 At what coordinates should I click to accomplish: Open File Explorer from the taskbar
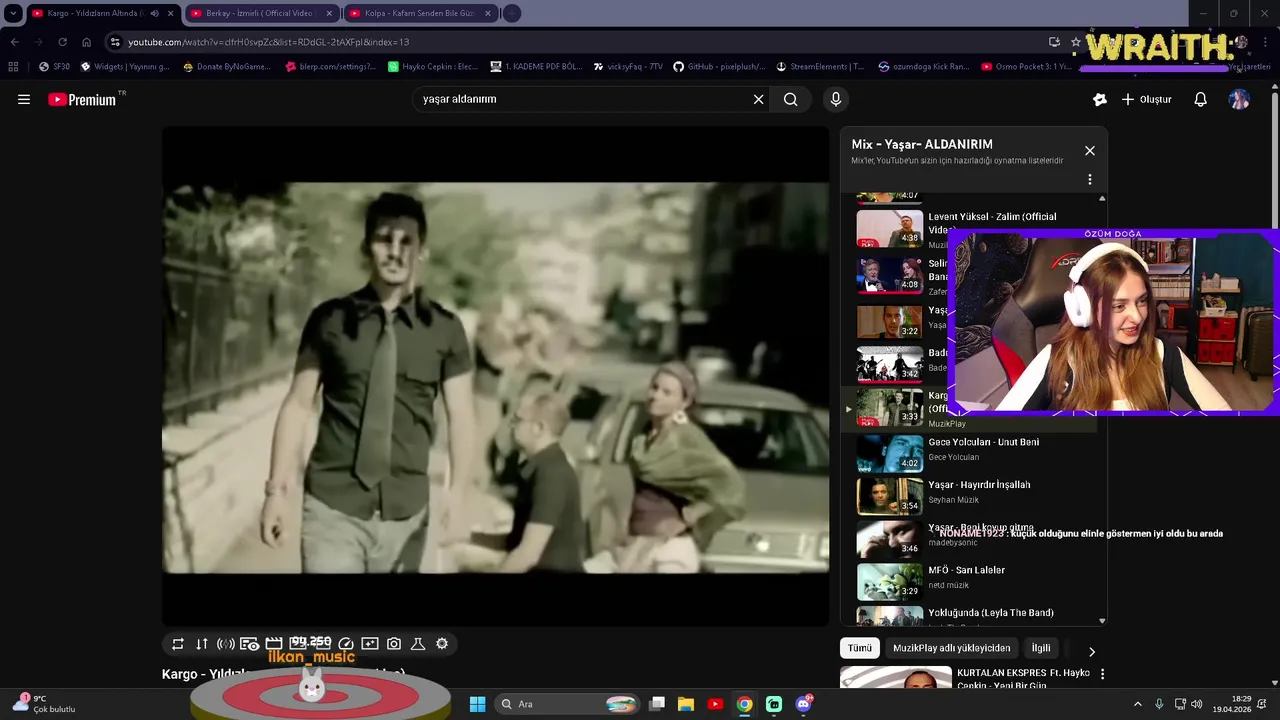coord(686,704)
